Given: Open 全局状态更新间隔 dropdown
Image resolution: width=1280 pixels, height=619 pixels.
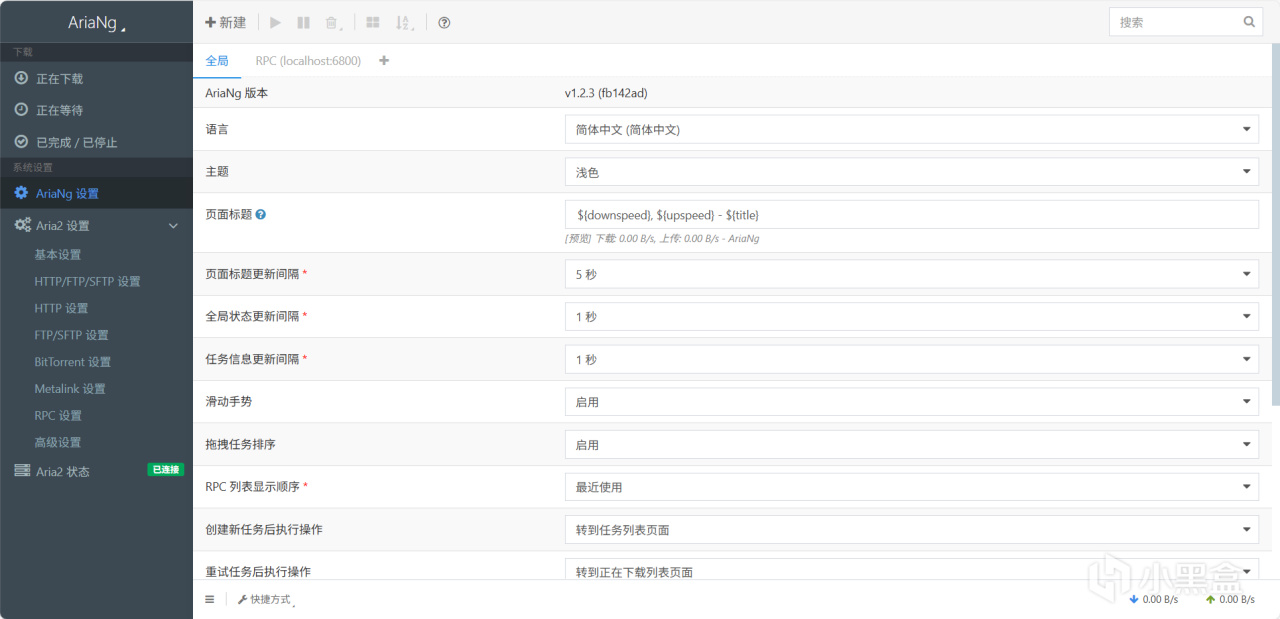Looking at the screenshot, I should click(x=912, y=317).
